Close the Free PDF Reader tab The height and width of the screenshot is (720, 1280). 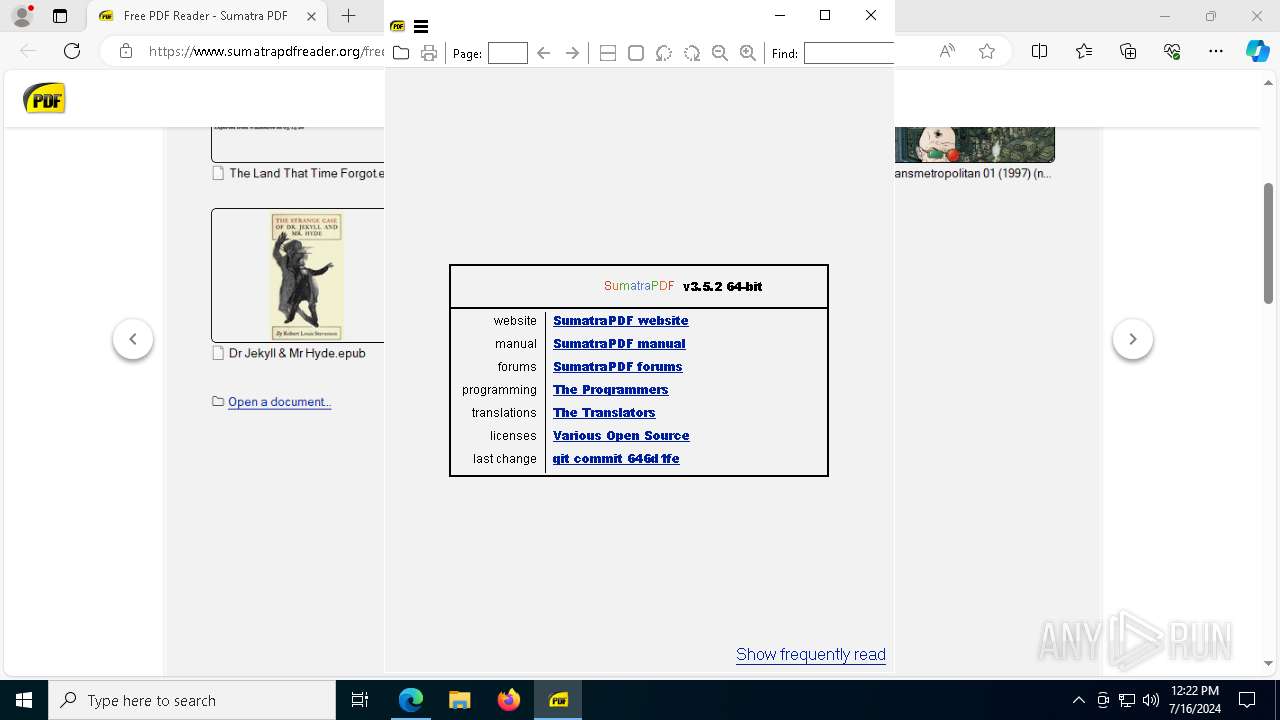[312, 16]
